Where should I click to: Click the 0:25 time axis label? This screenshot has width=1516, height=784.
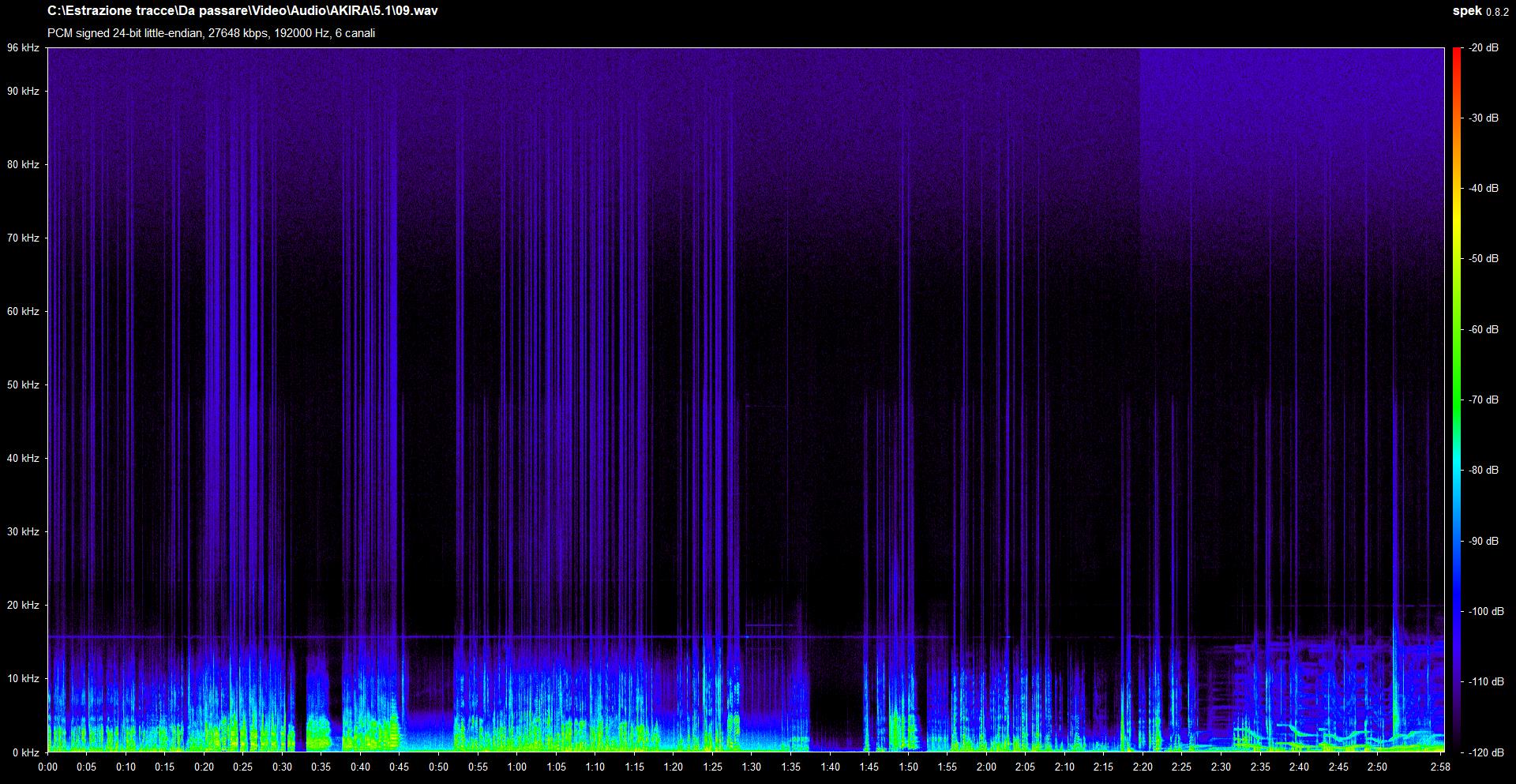click(243, 767)
